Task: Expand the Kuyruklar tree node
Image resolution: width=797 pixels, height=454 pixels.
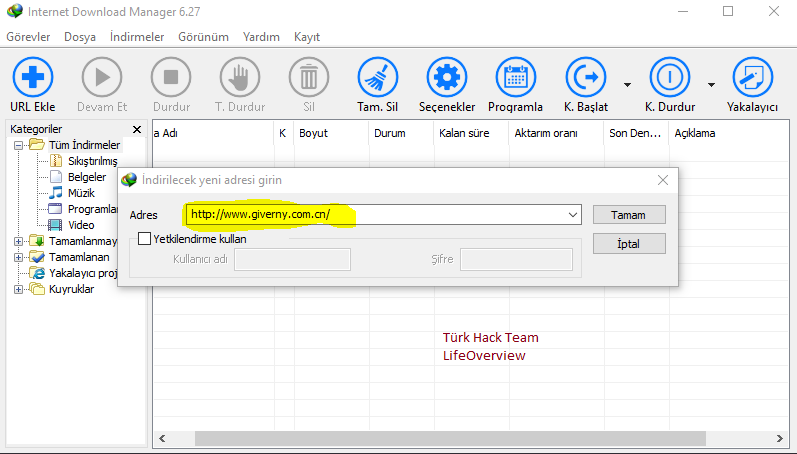Action: tap(18, 289)
